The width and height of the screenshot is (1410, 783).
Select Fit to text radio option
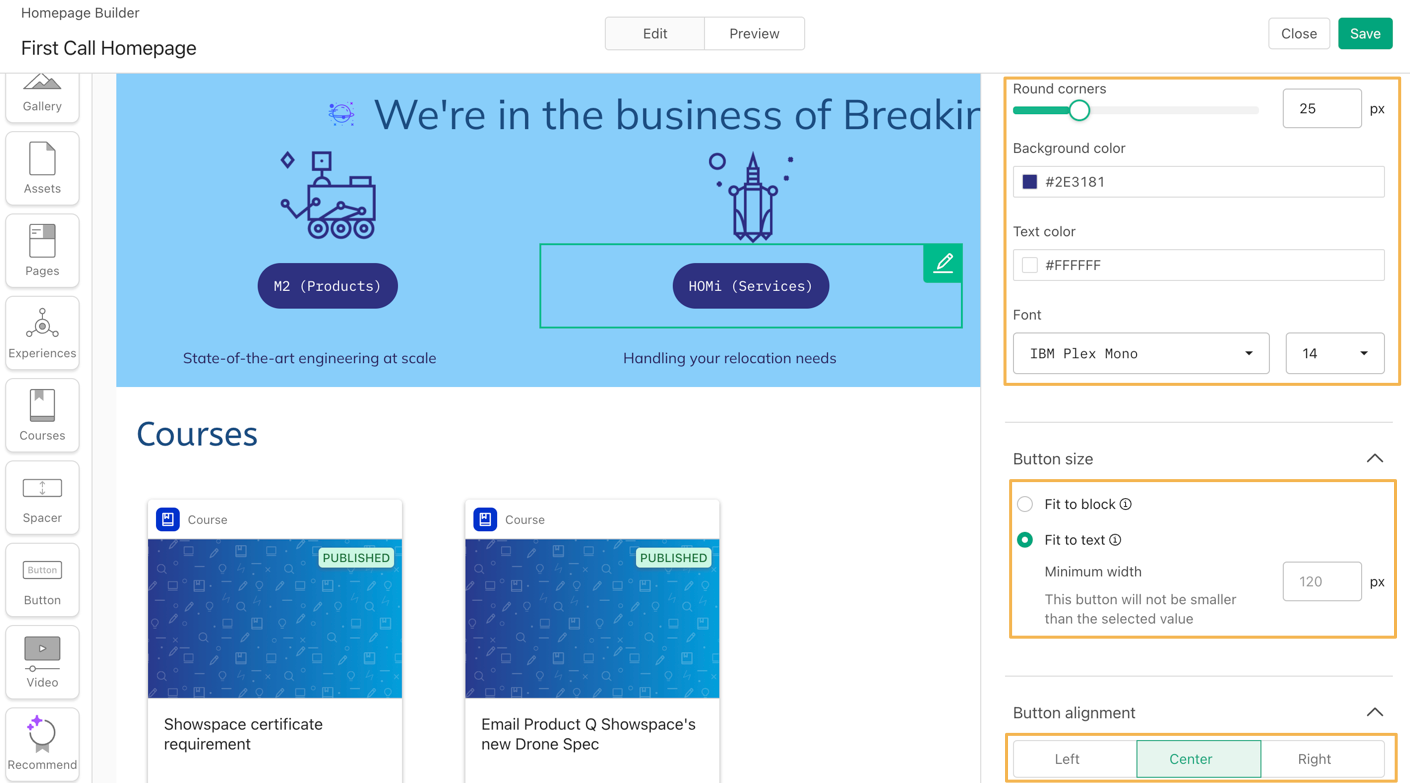coord(1025,540)
